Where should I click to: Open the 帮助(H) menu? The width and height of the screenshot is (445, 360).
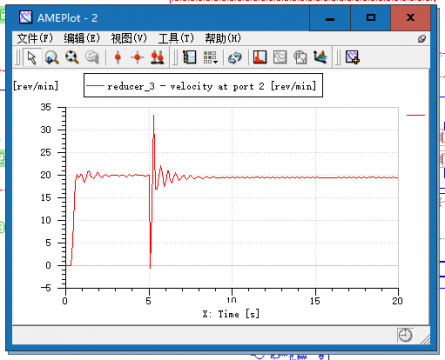pos(223,38)
